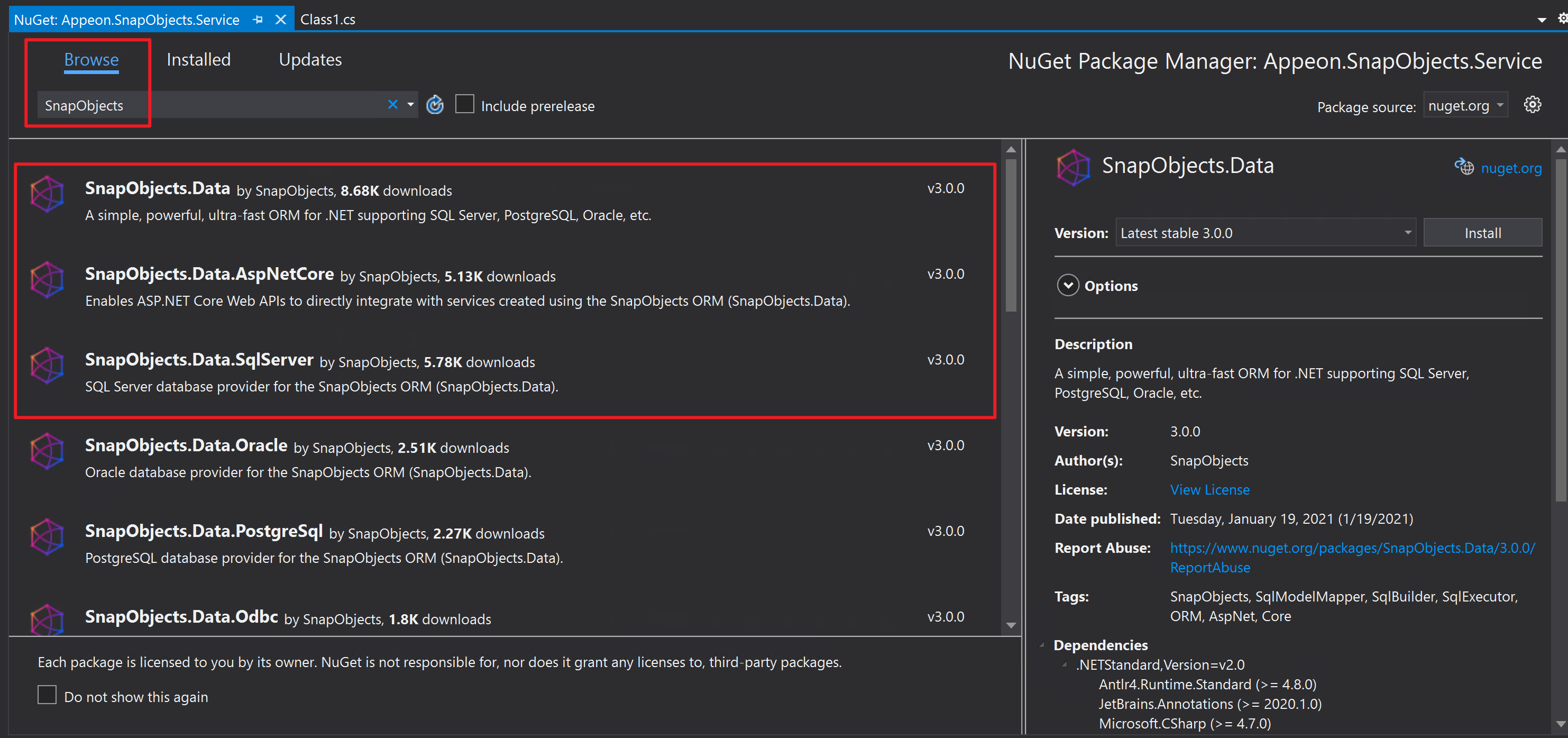Switch to the Installed tab
Viewport: 1568px width, 738px height.
(198, 60)
